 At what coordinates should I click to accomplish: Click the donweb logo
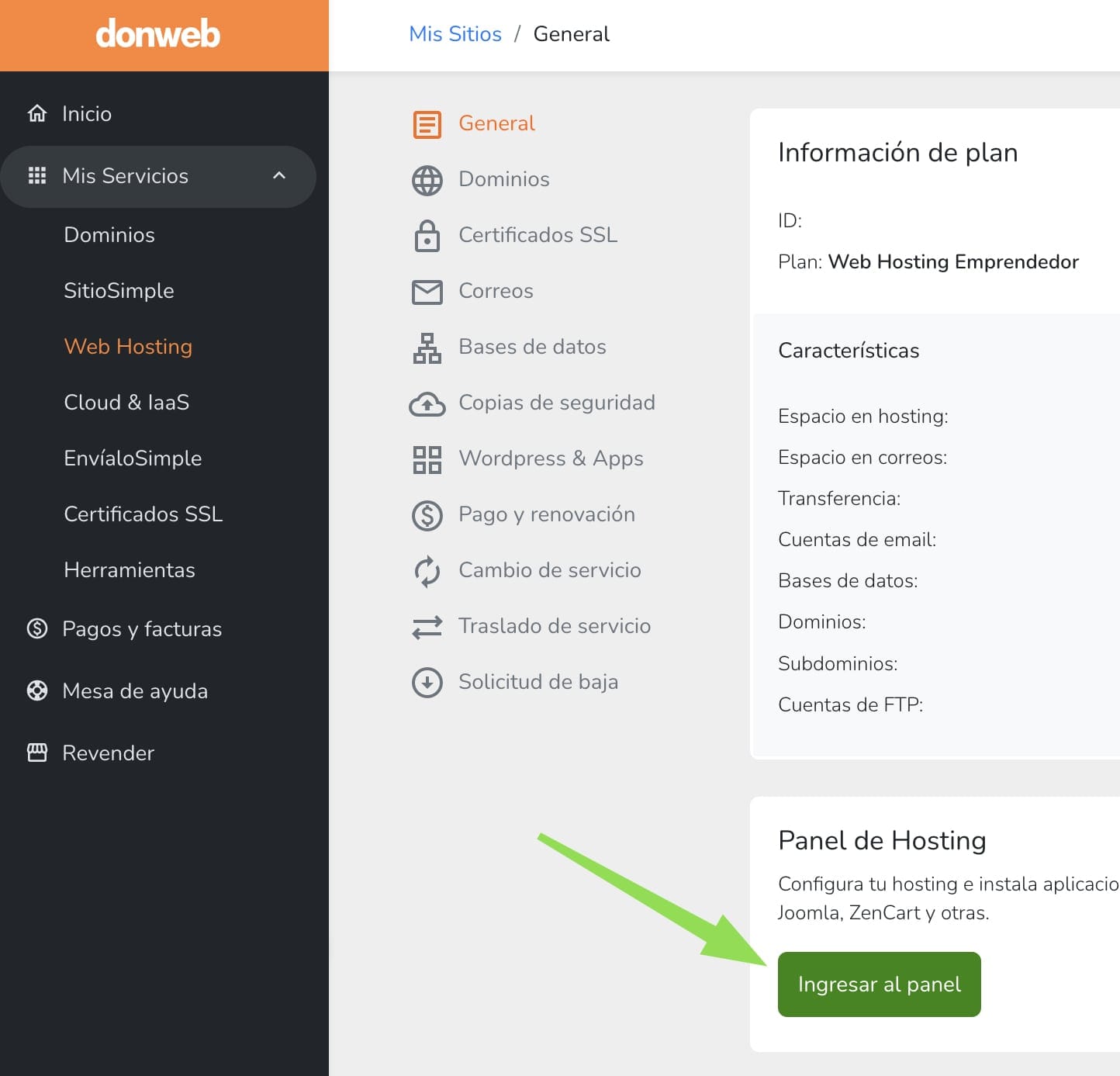pos(158,34)
